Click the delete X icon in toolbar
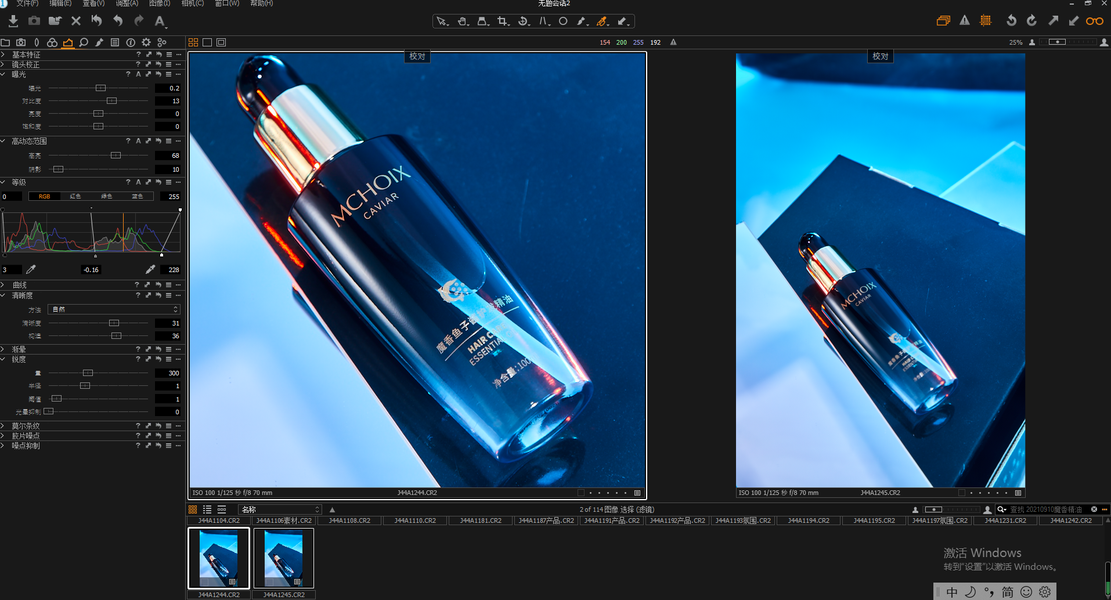1111x600 pixels. click(76, 21)
